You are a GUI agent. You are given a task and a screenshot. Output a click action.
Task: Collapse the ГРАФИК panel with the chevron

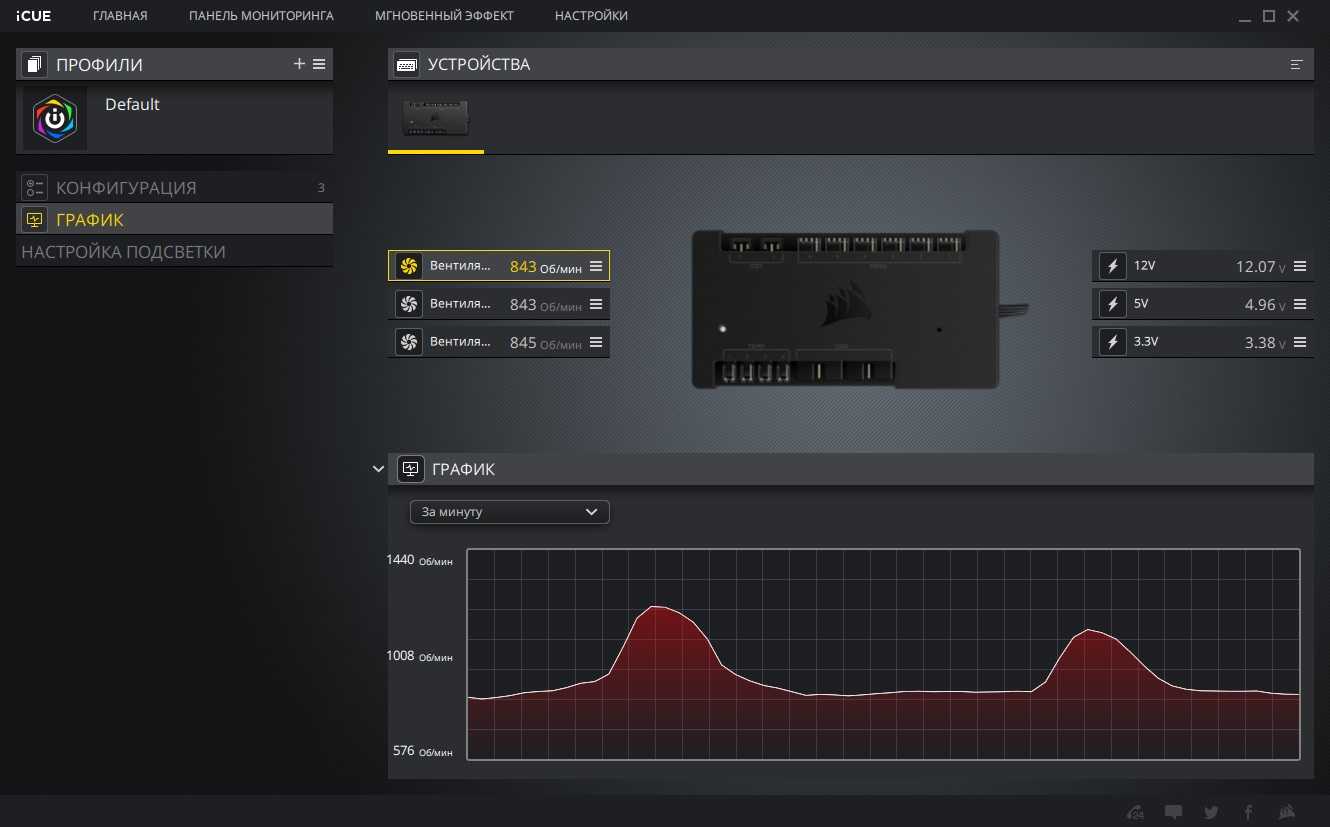[x=378, y=468]
